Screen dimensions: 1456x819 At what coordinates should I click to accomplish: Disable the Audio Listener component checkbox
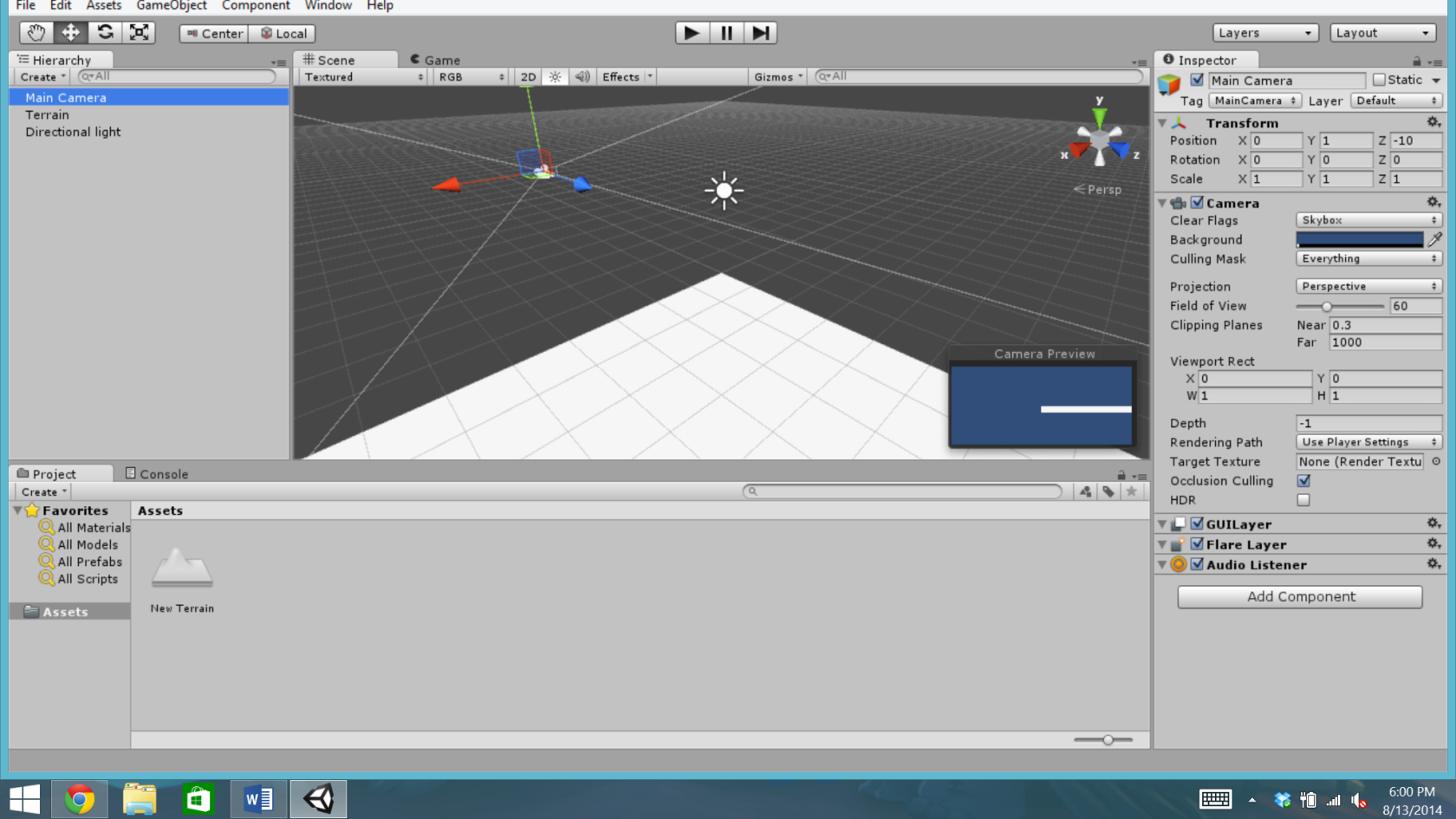pos(1197,563)
